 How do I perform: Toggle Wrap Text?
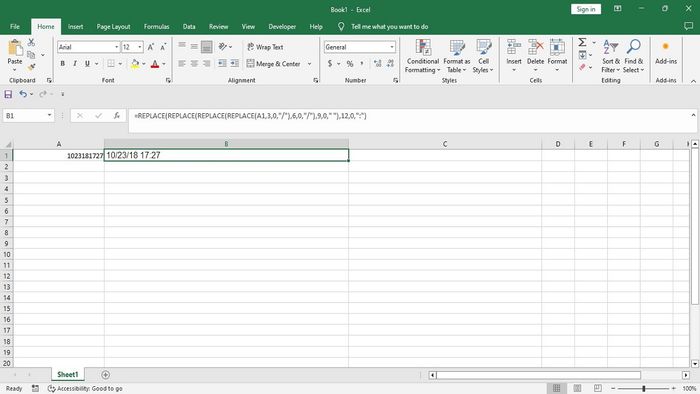click(x=265, y=47)
